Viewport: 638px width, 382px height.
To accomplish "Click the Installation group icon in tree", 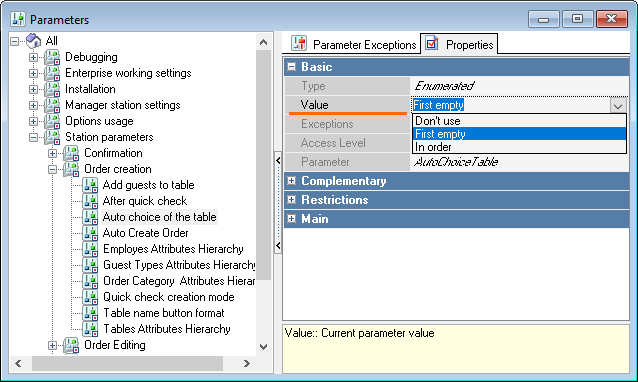I will (x=52, y=89).
